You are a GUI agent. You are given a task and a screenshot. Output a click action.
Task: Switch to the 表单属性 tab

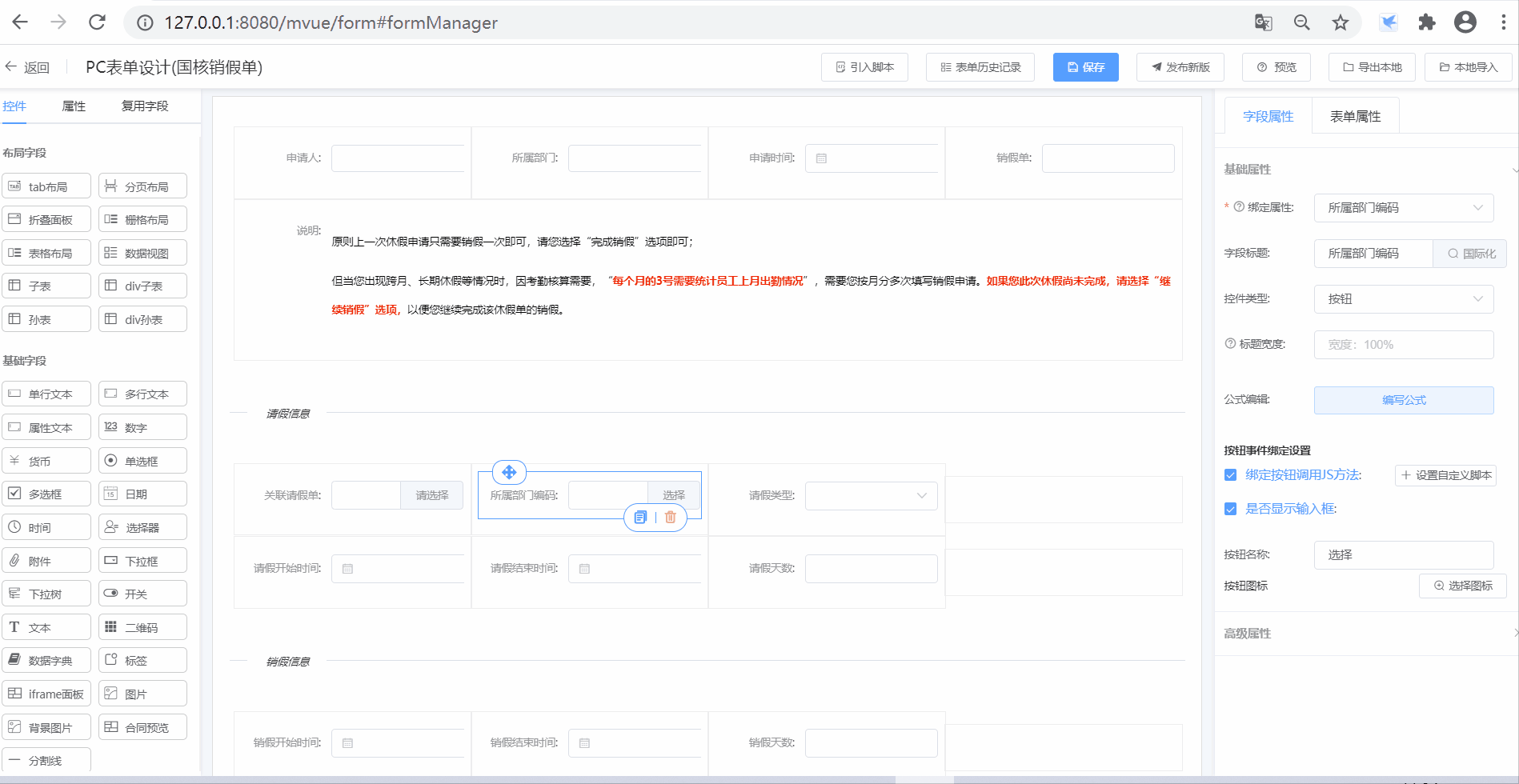click(1355, 117)
